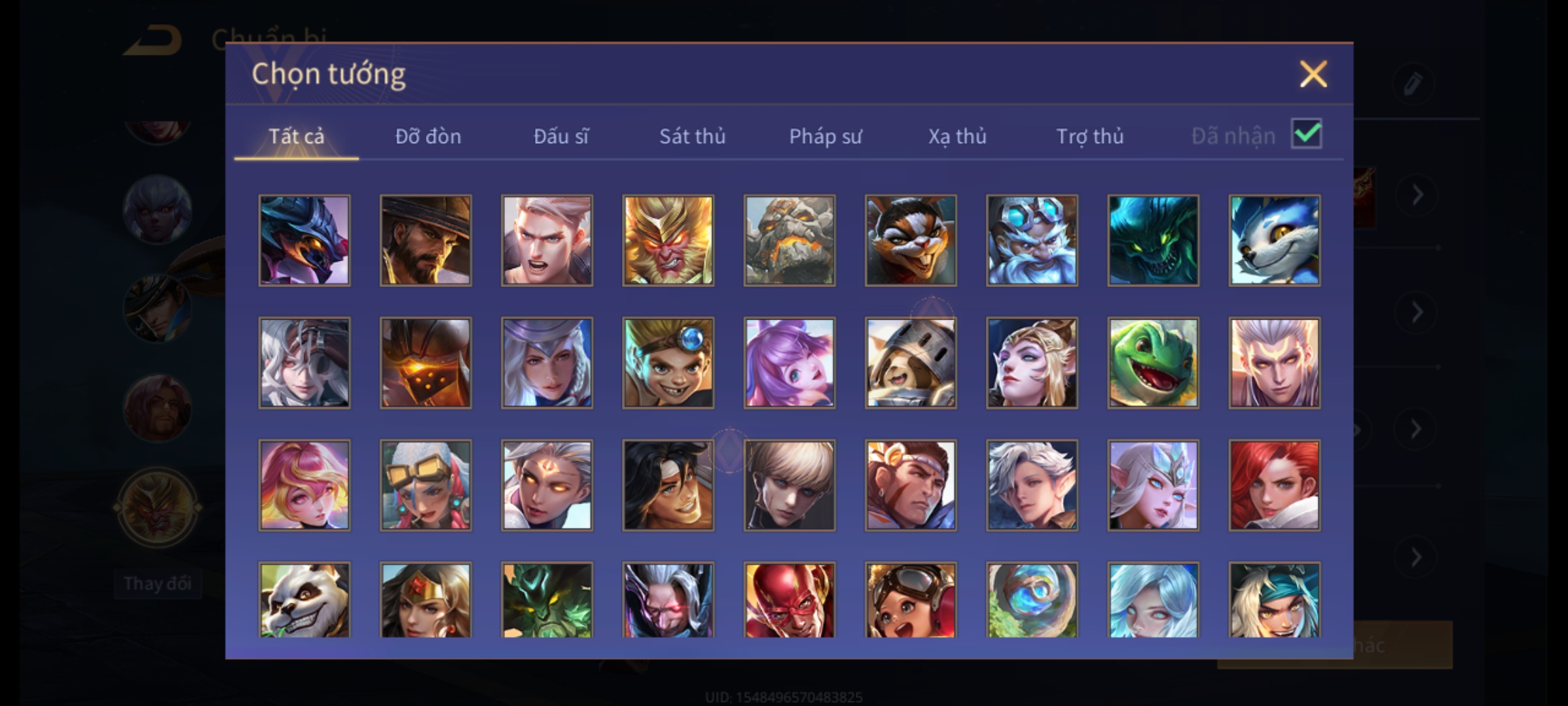This screenshot has width=1568, height=706.
Task: Pick the blue fox hero portrait
Action: 1274,240
